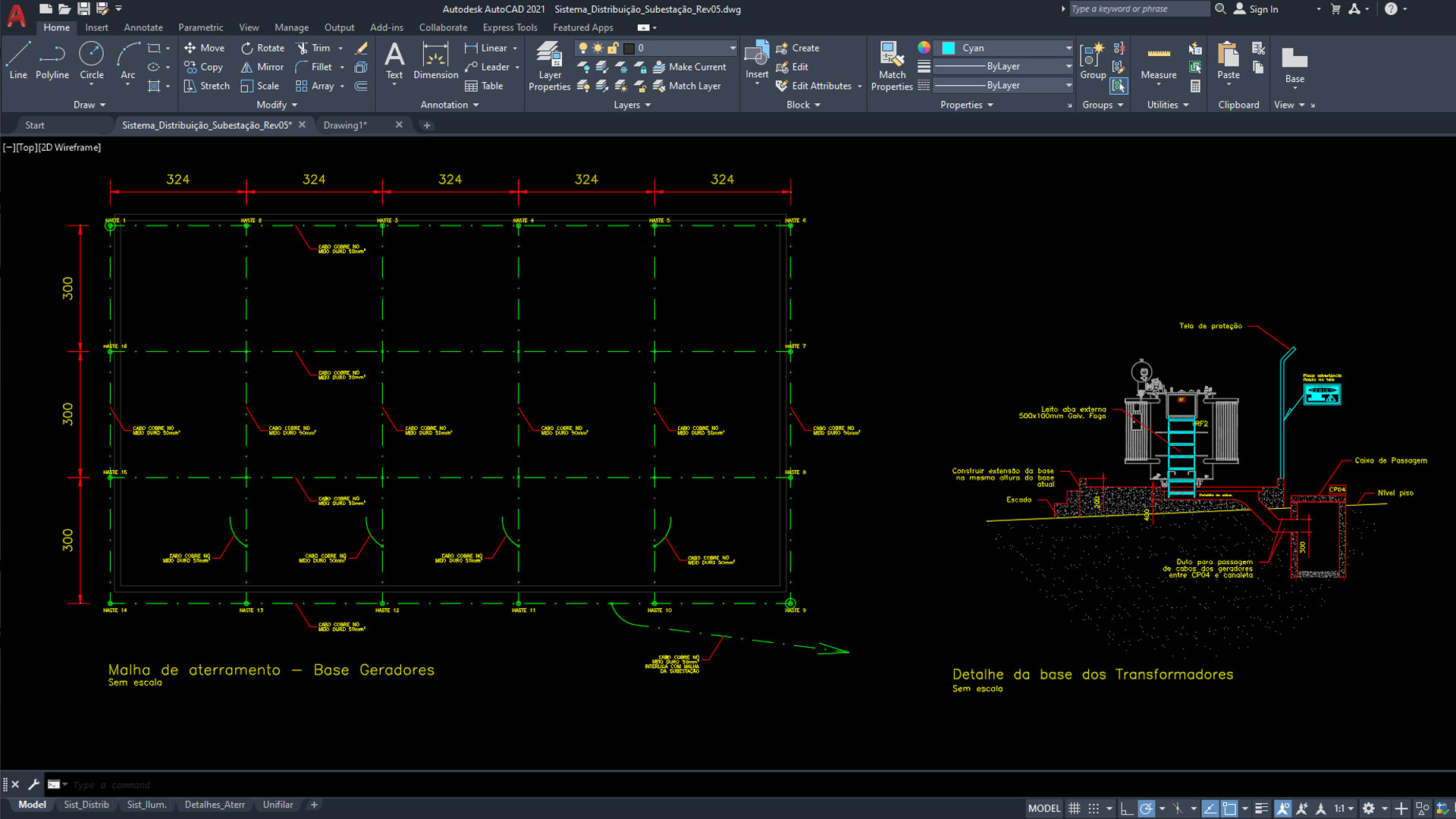Click the Edit Attributes button

[820, 86]
